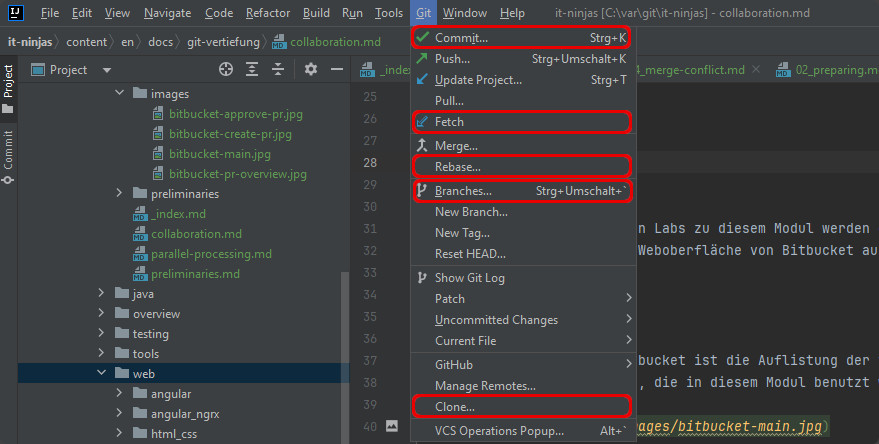Open parallel-processing.md in project tree
Screen dimensions: 879x444
coord(211,254)
